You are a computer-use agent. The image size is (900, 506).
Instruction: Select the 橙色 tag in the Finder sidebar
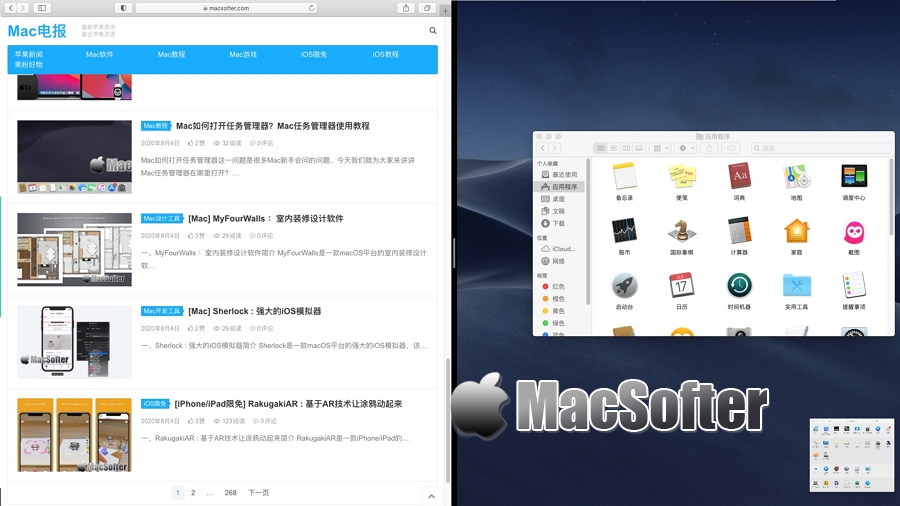tap(560, 298)
